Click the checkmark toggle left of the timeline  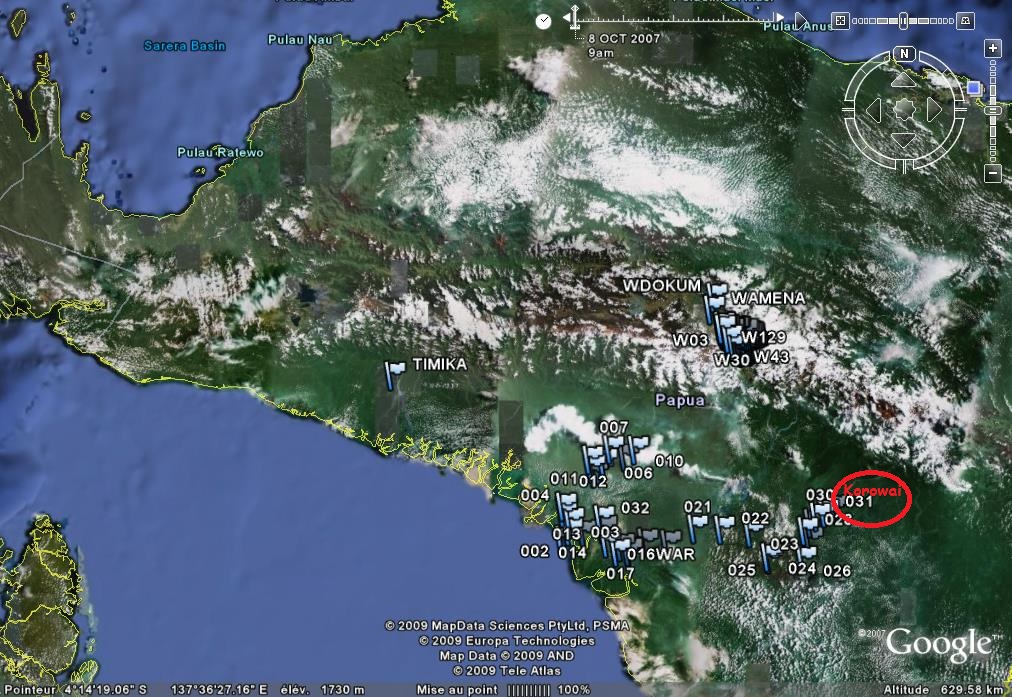point(544,19)
